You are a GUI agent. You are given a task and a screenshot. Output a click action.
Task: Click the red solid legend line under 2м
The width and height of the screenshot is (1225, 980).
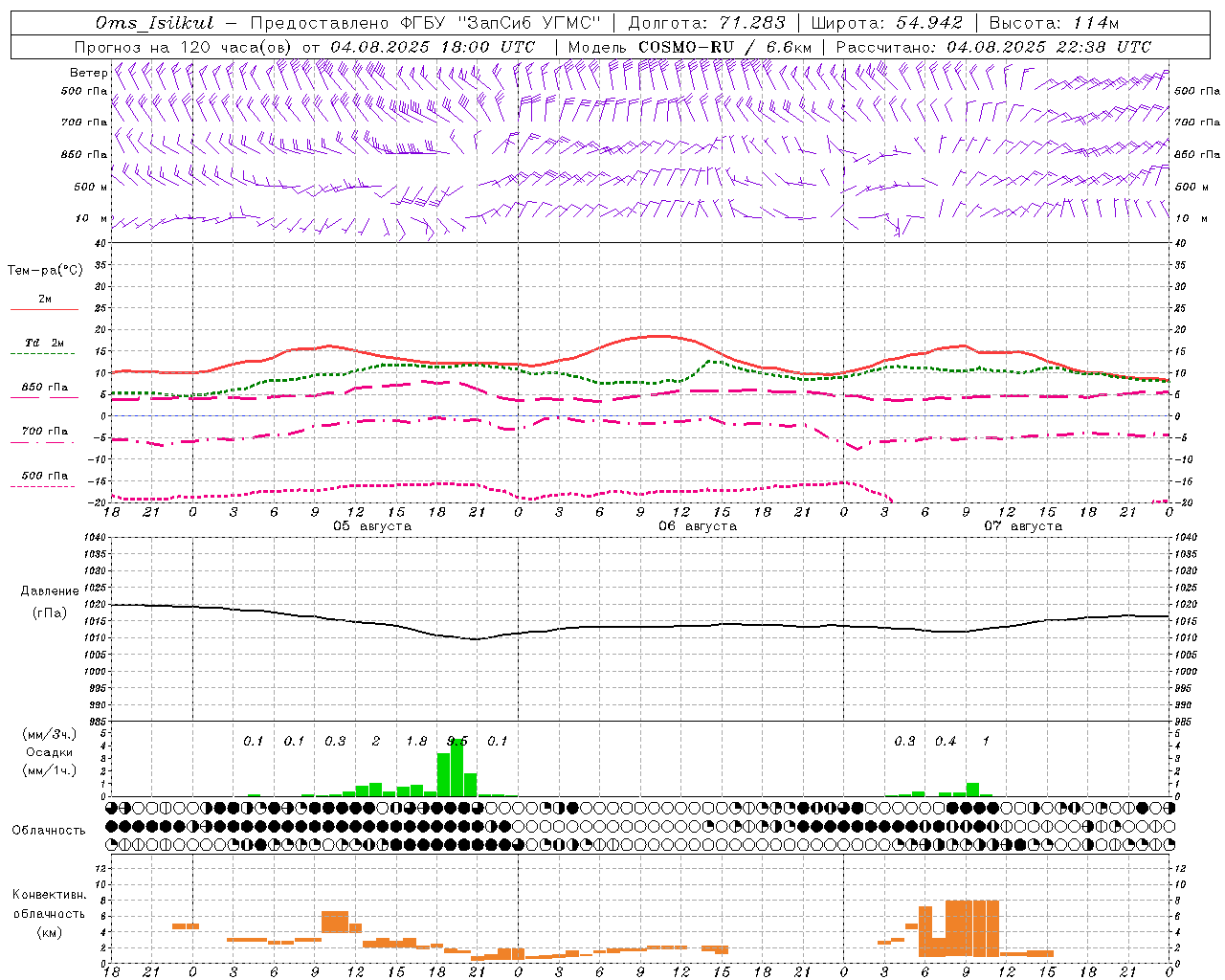pos(44,309)
